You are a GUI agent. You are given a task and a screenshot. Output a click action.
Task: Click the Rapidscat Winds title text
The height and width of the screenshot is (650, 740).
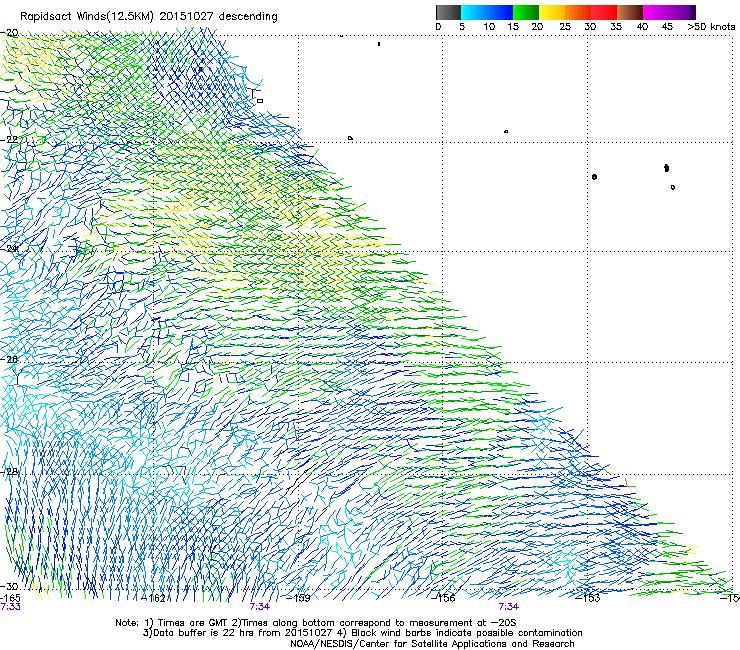[x=149, y=17]
